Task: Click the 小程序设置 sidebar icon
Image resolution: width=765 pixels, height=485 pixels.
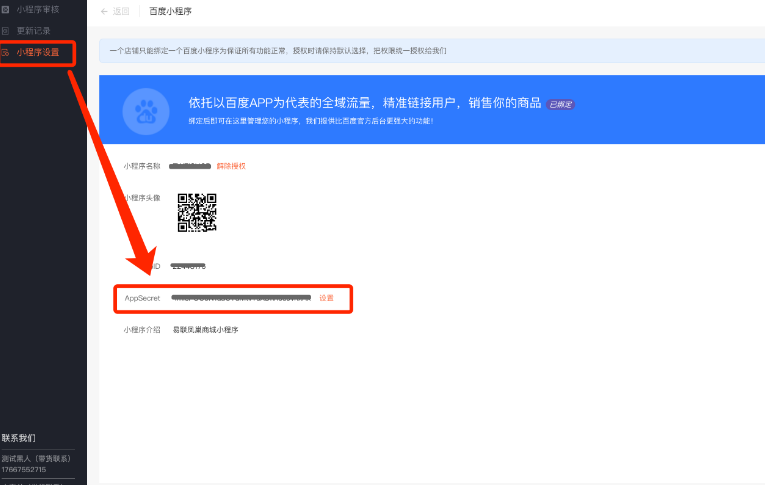Action: [x=5, y=52]
